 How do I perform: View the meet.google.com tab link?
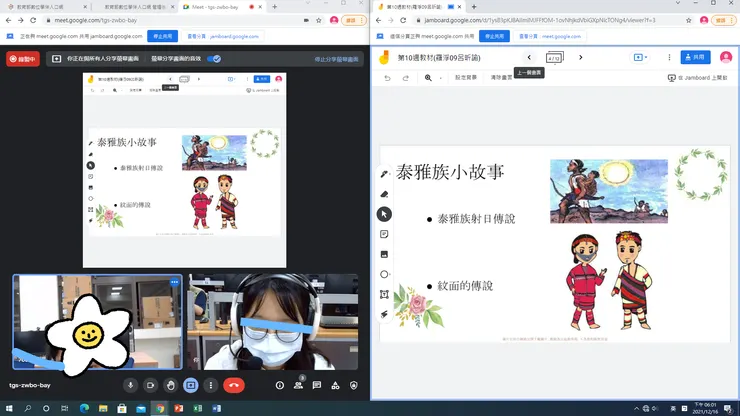click(549, 36)
